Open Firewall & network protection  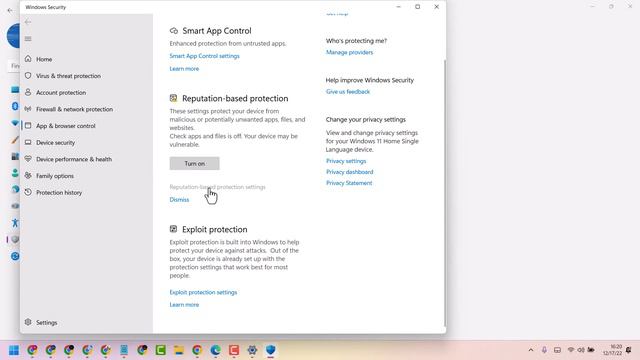[74, 109]
